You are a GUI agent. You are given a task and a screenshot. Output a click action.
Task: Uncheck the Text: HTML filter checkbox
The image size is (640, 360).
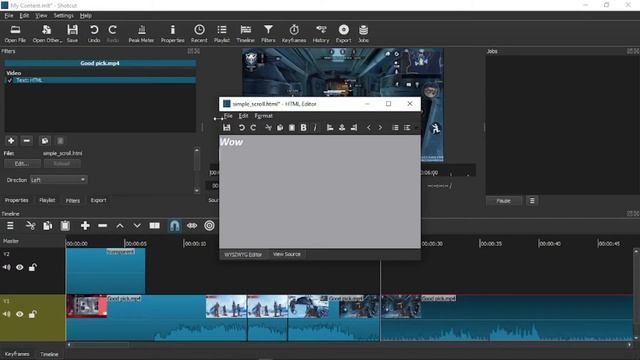point(10,80)
